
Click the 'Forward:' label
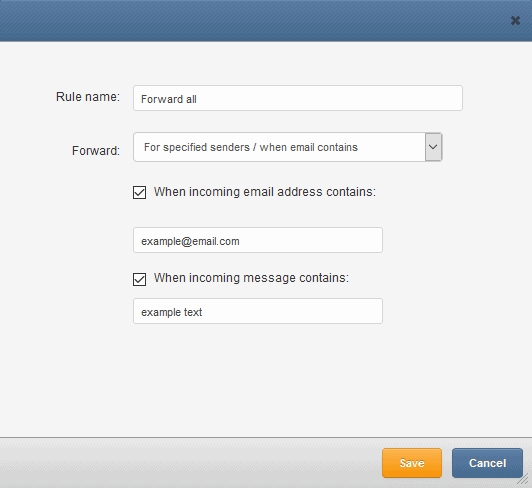[96, 151]
